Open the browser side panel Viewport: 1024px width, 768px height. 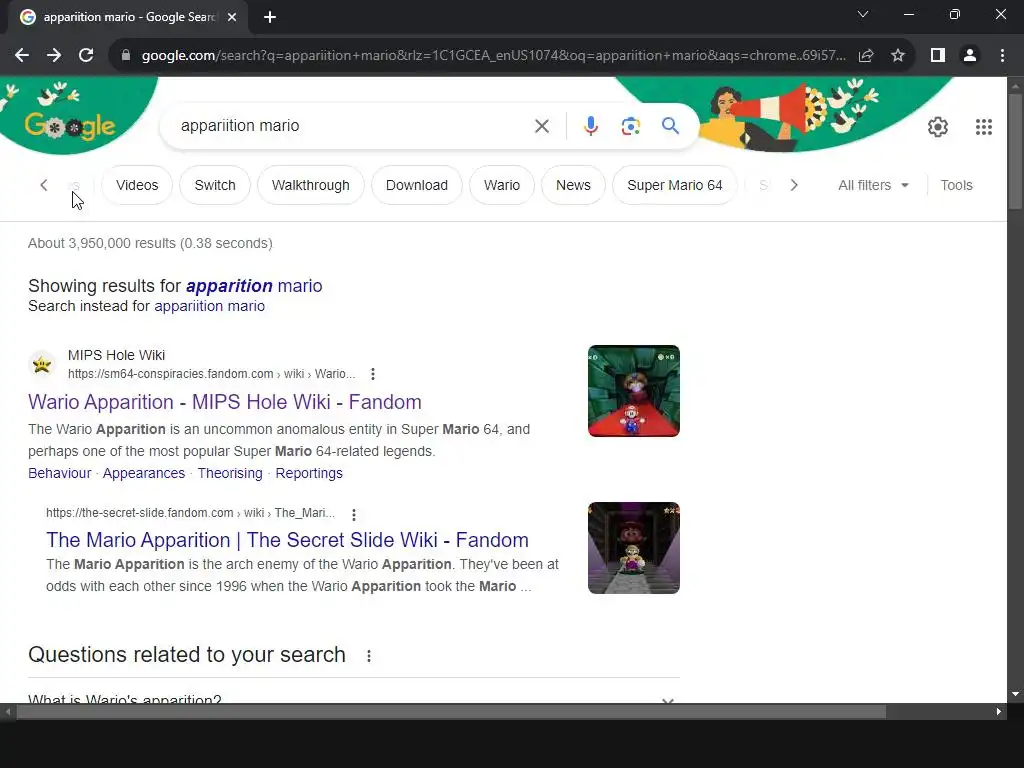(938, 56)
